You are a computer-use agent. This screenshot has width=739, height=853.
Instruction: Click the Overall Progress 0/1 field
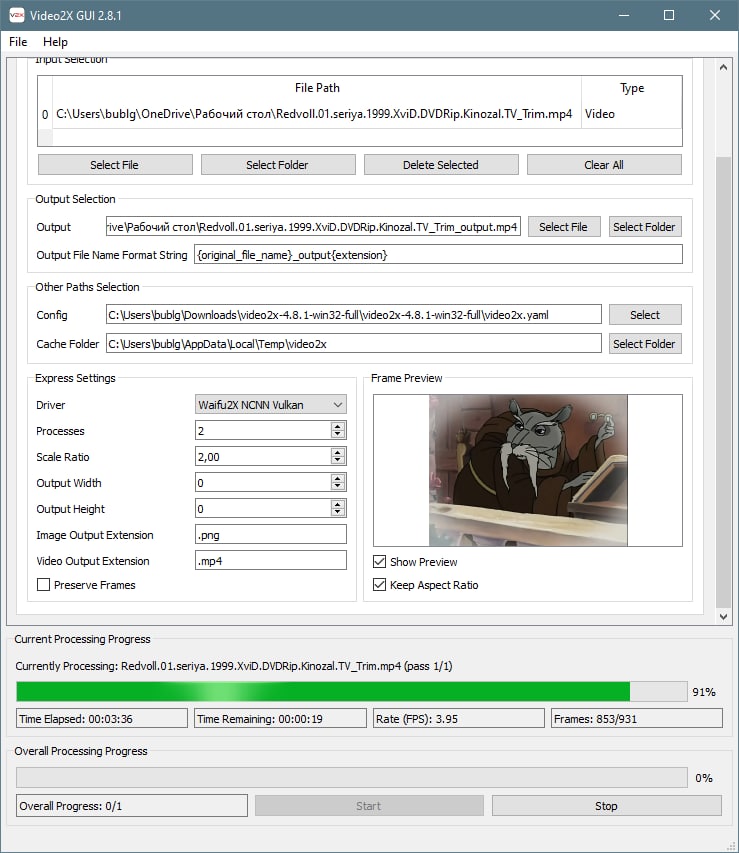click(132, 806)
